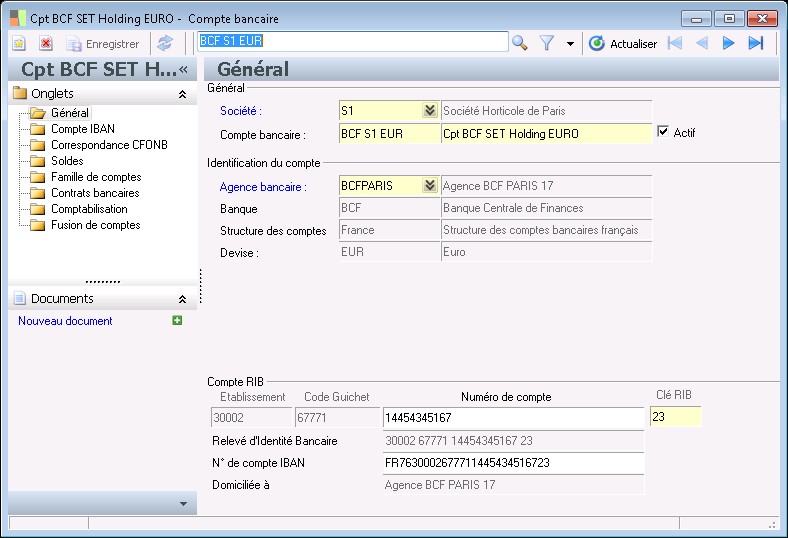
Task: Click the filter funnel icon
Action: coord(547,43)
